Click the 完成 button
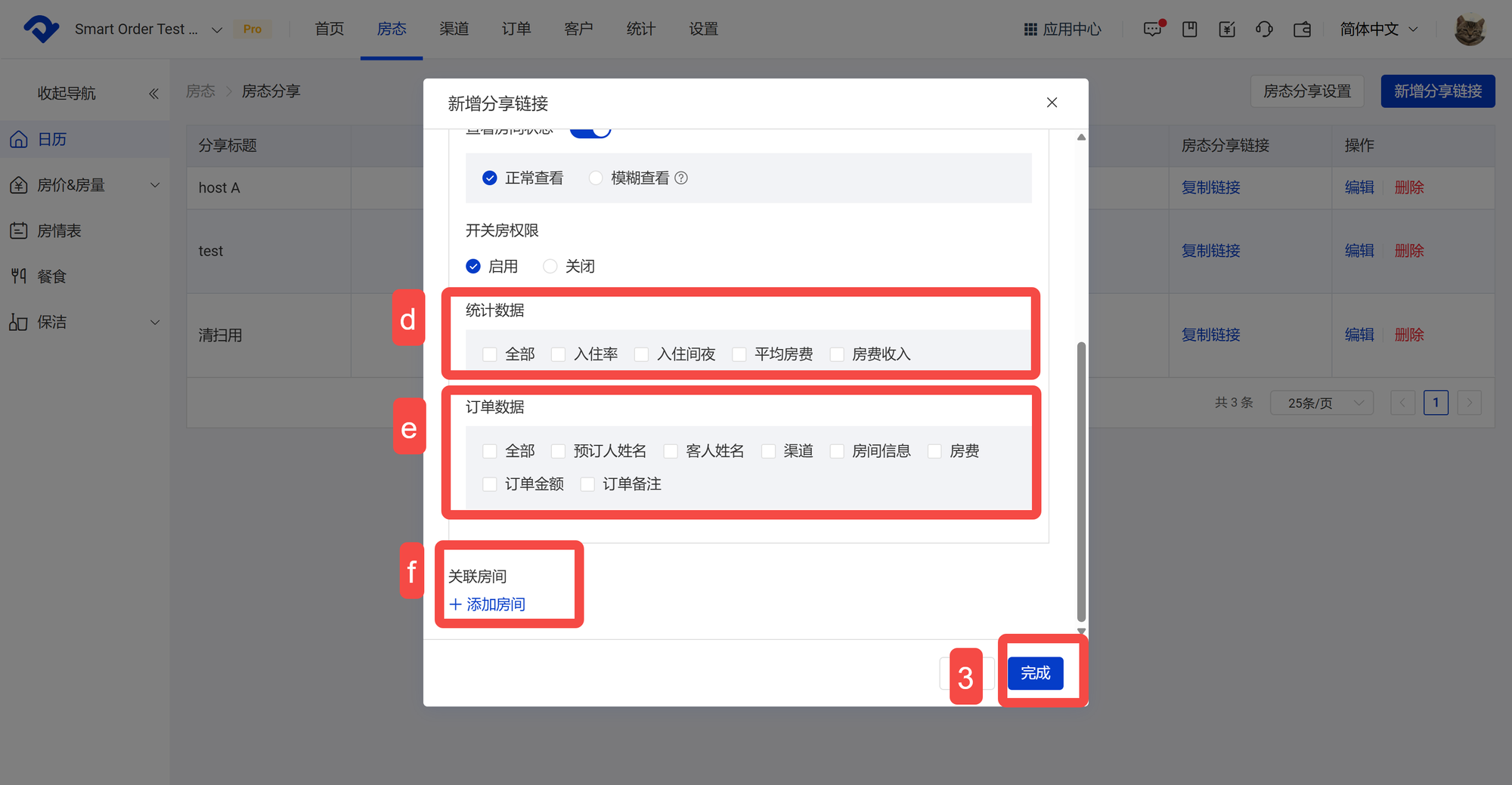 click(1035, 673)
